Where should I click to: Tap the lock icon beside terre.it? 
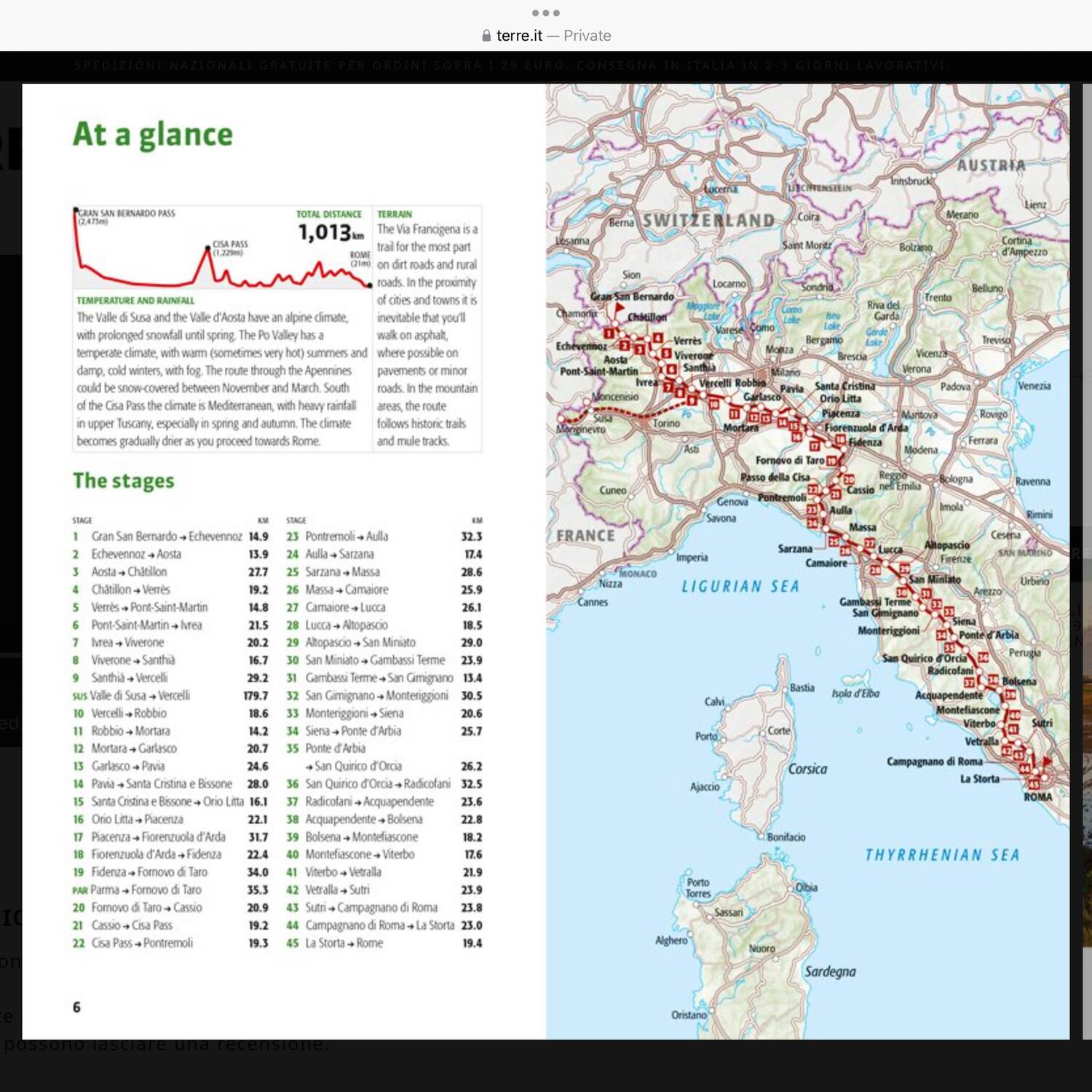pyautogui.click(x=486, y=36)
